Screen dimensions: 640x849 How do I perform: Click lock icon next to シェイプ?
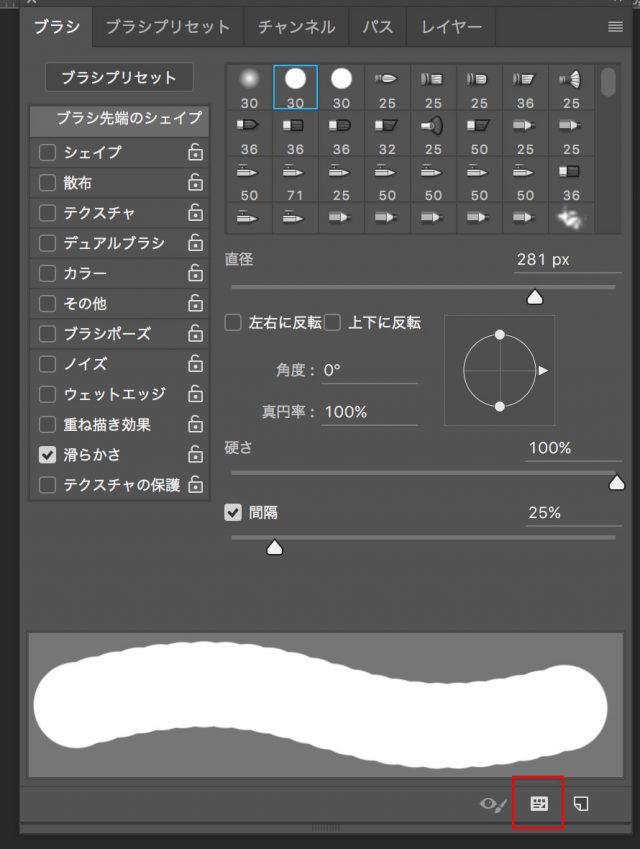tap(196, 153)
